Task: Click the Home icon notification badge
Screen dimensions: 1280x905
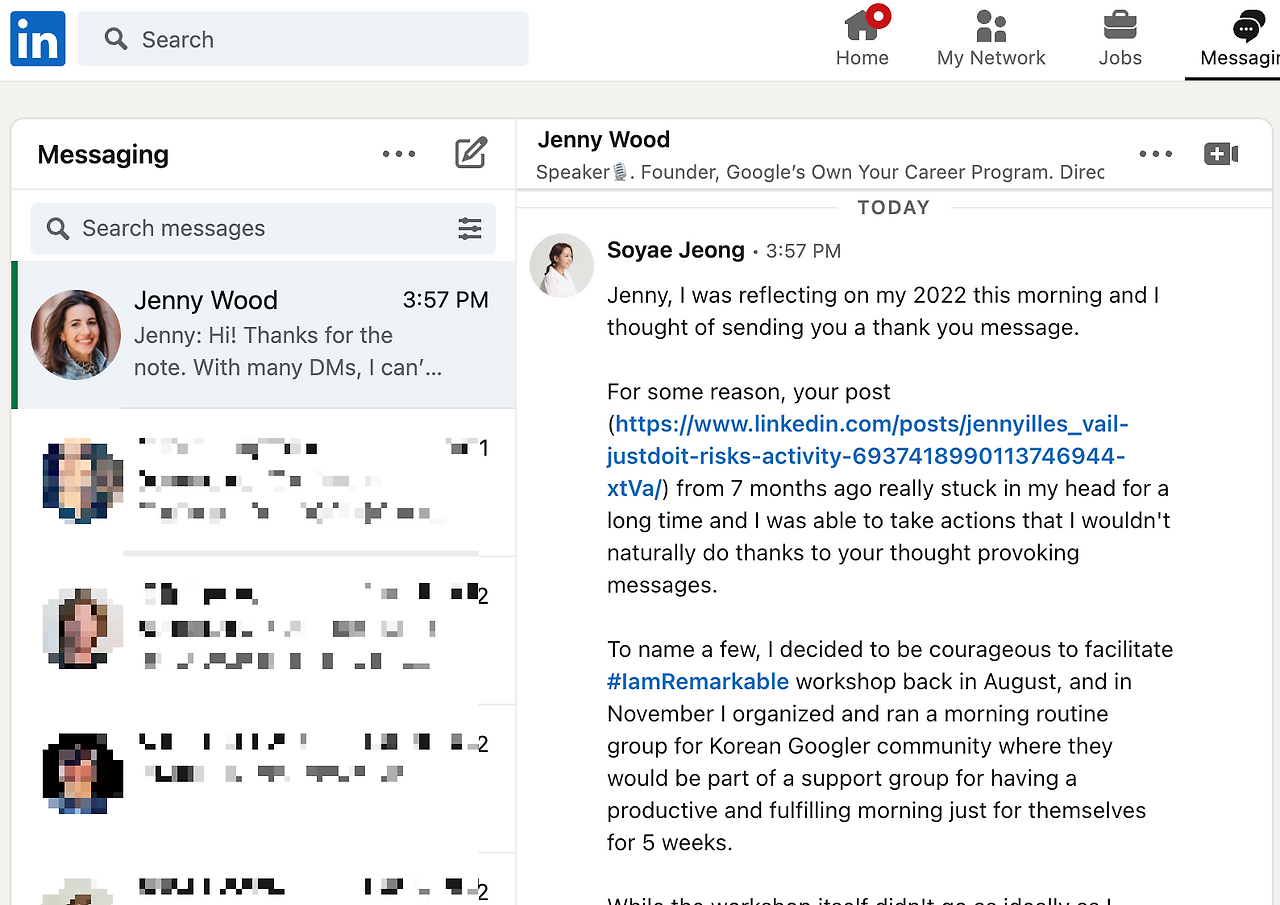Action: click(x=878, y=16)
